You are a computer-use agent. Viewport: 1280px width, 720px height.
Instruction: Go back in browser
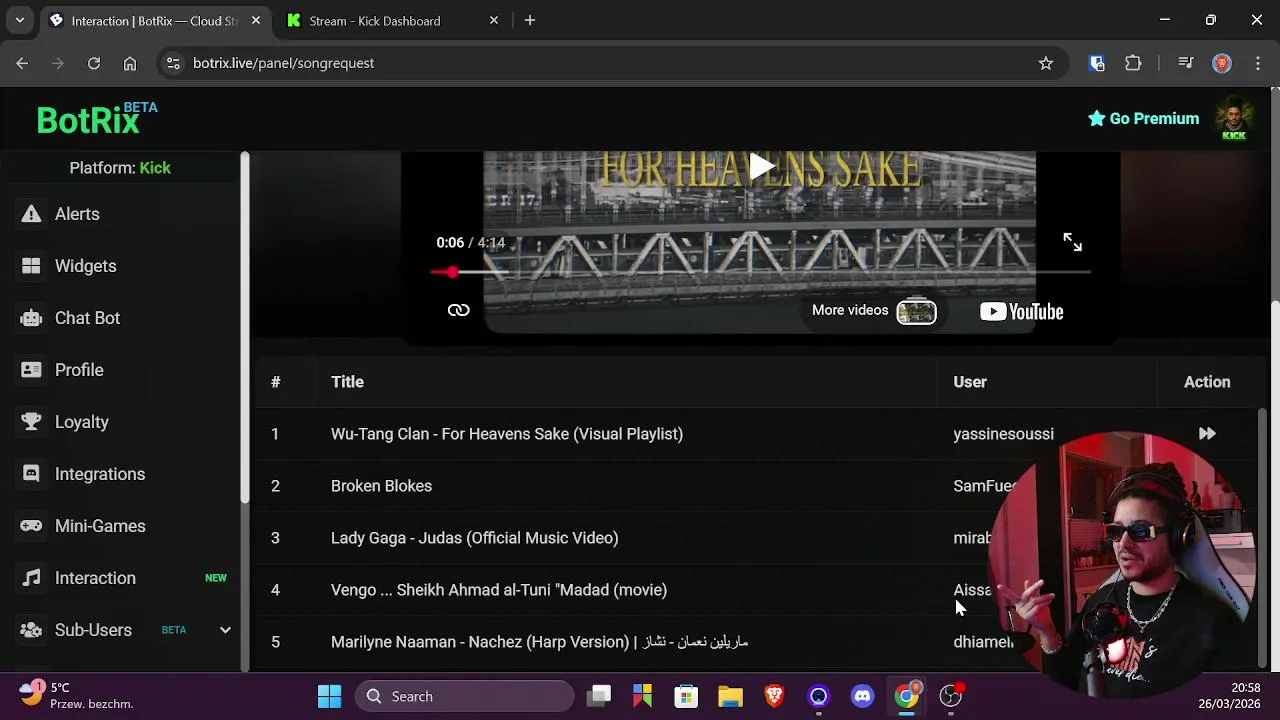(22, 63)
